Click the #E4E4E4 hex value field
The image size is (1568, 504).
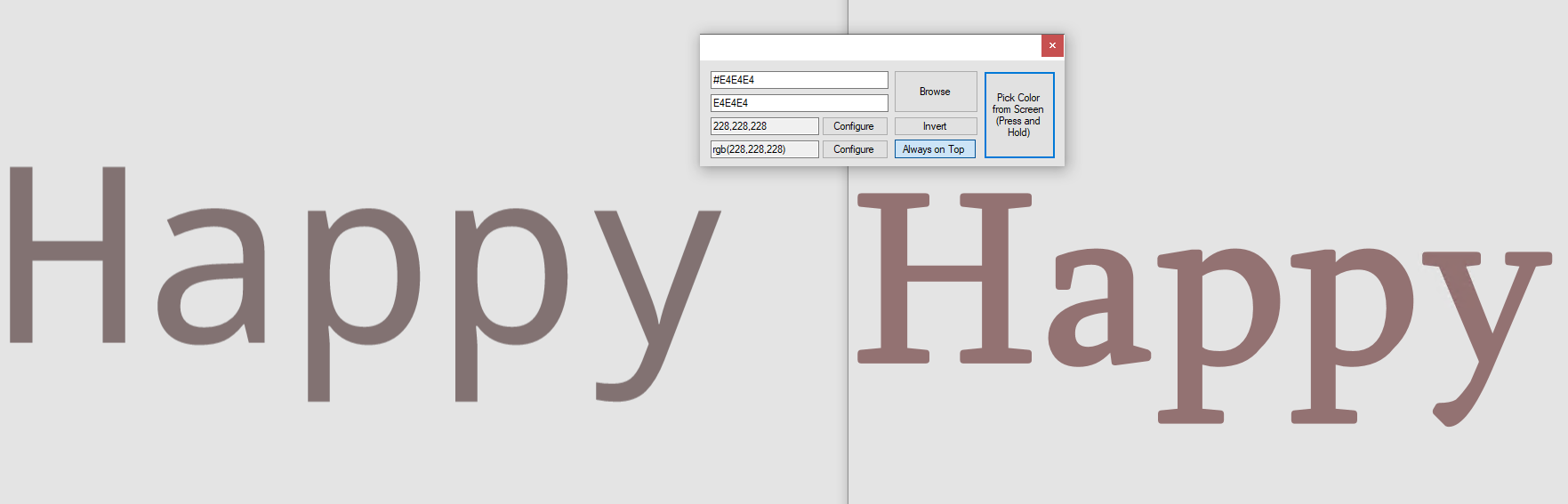799,80
